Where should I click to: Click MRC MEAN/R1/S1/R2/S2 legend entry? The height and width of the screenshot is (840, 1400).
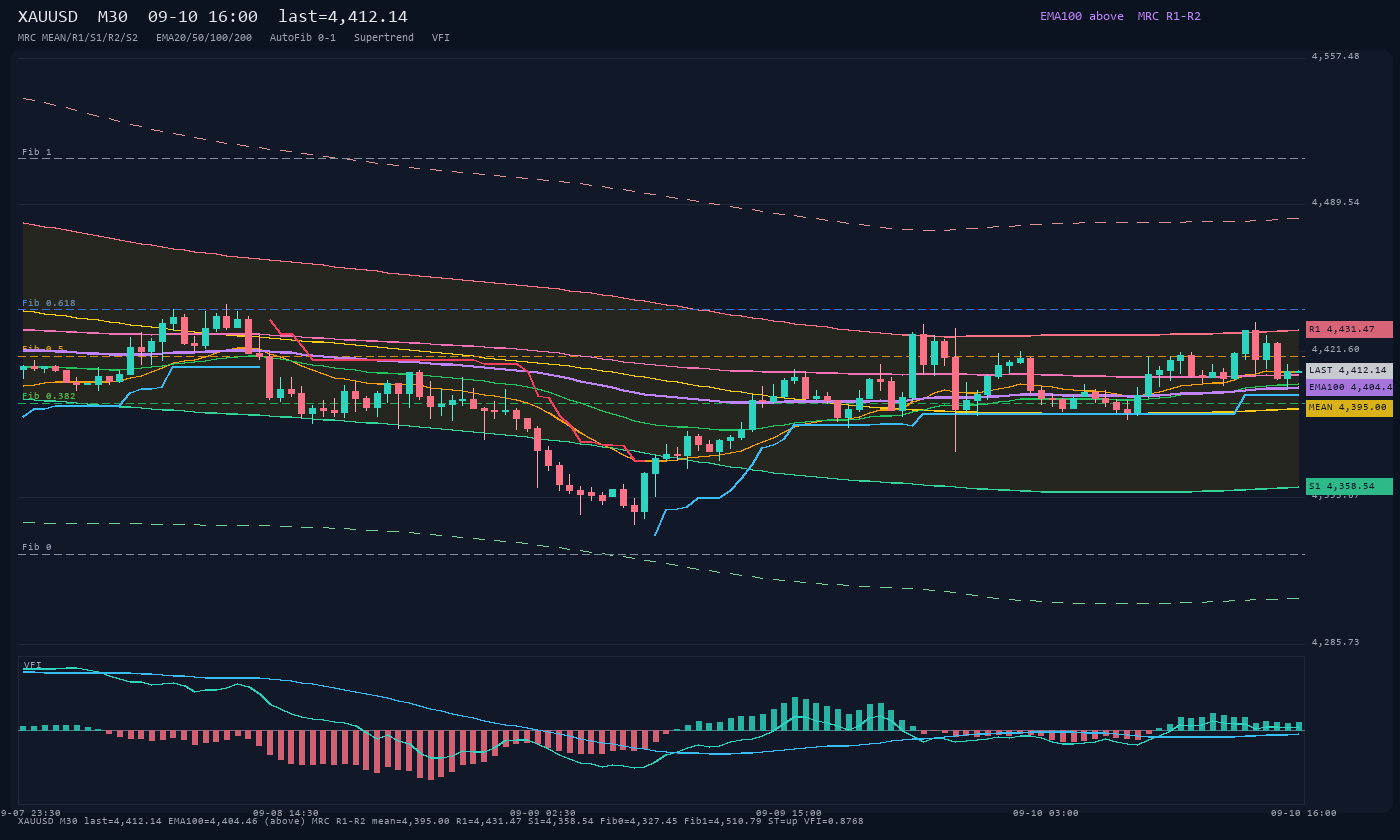(x=78, y=38)
